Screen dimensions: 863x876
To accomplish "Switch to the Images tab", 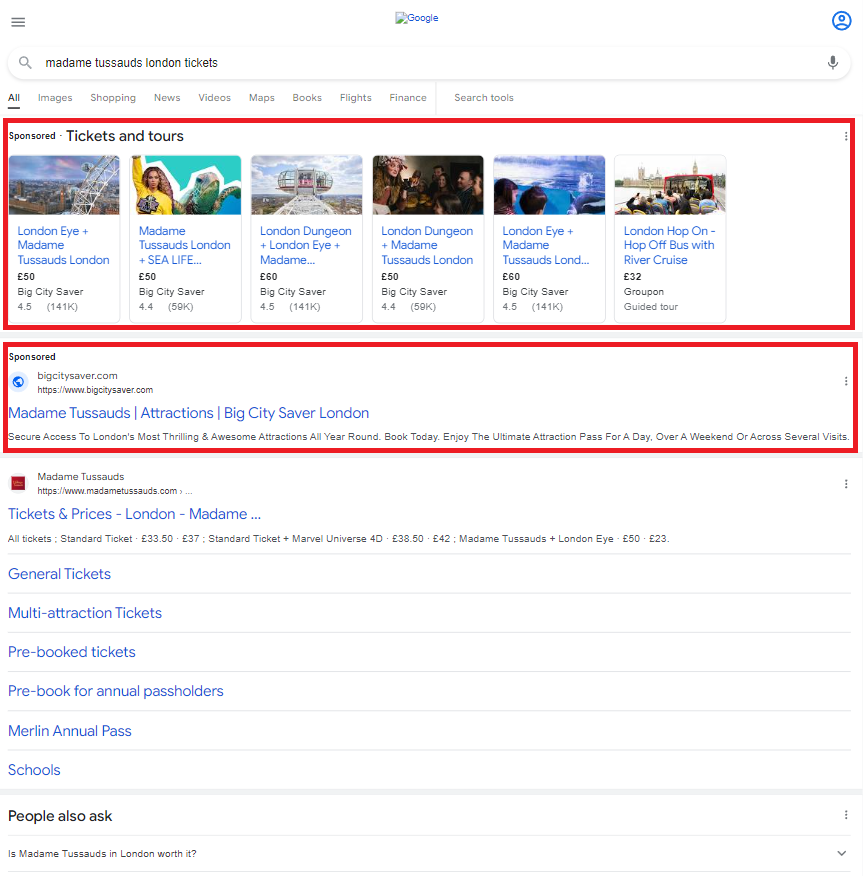I will pos(55,98).
